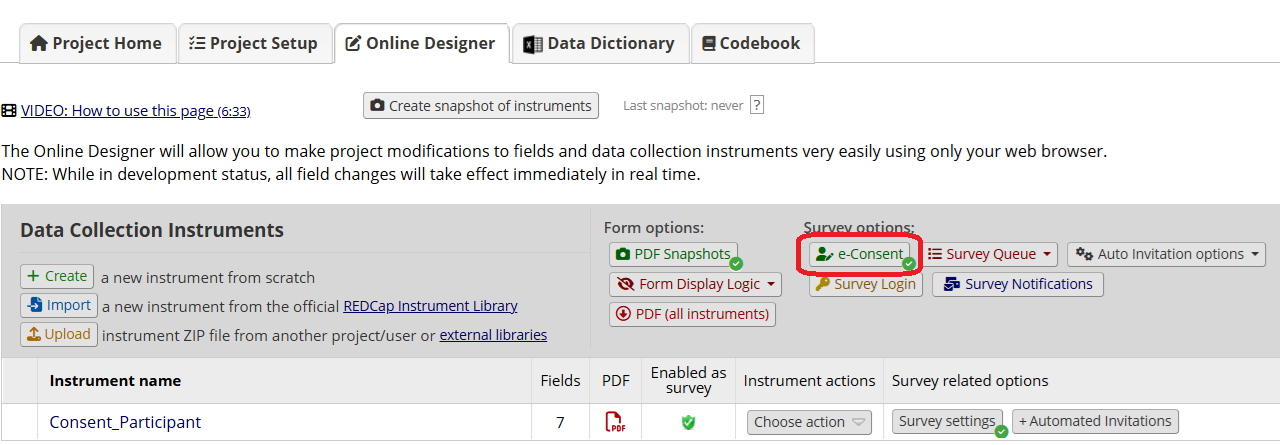This screenshot has height=445, width=1280.
Task: Click the Import instrument button
Action: tap(59, 305)
